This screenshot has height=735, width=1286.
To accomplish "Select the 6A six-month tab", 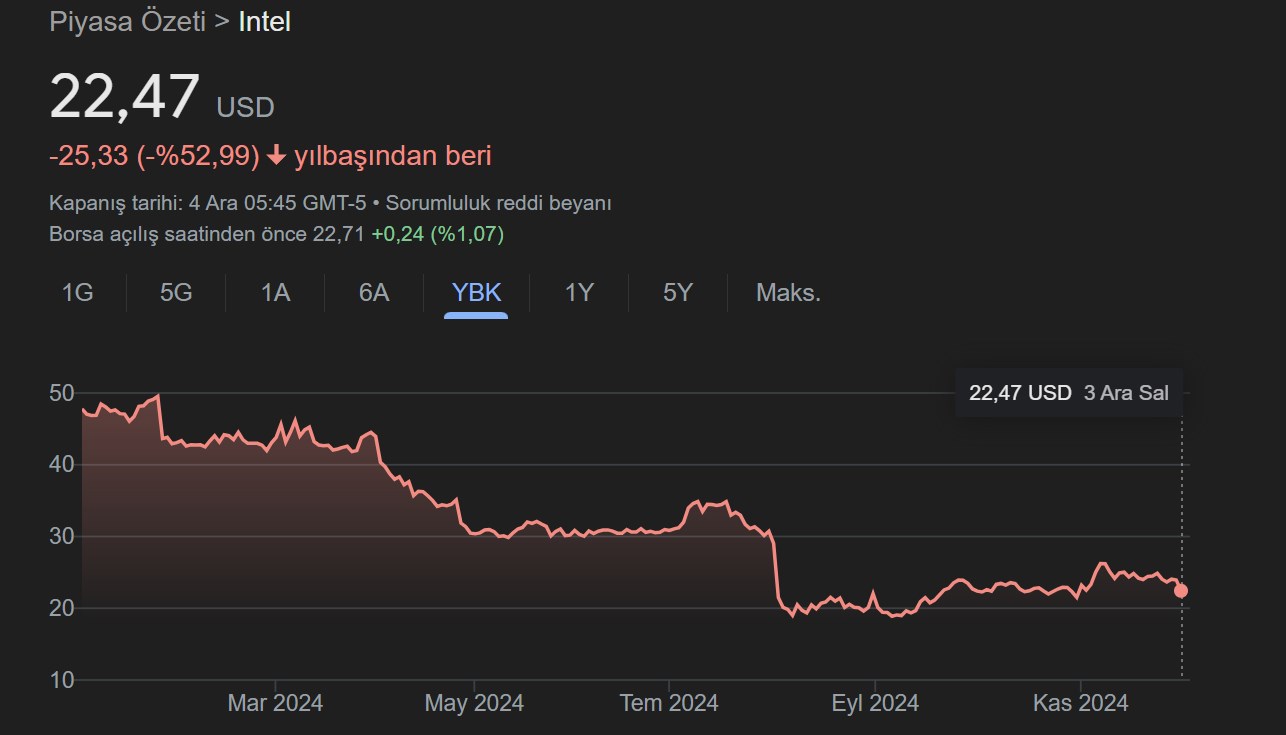I will click(374, 293).
